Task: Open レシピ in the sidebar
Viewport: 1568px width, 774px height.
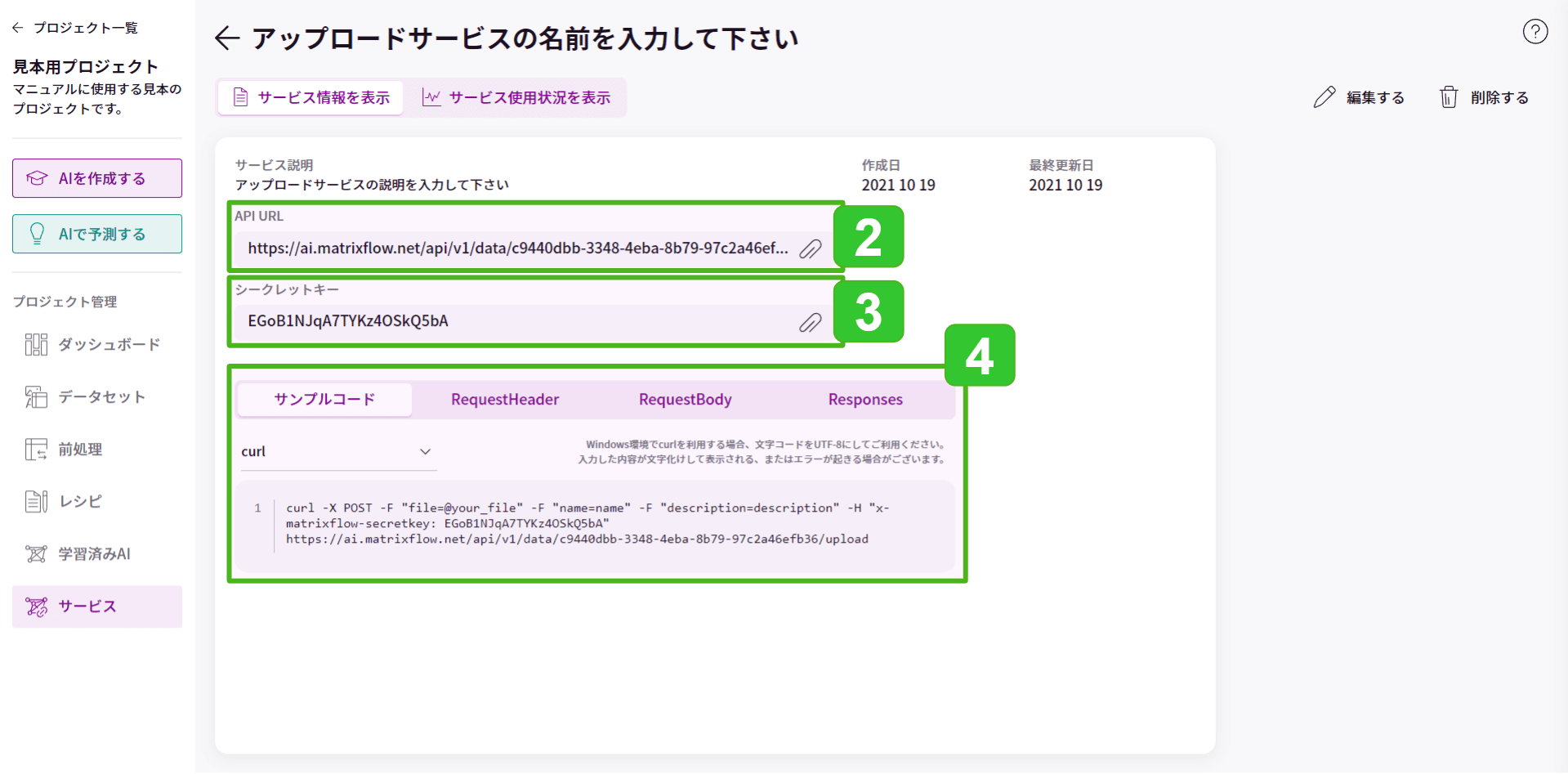Action: coord(97,502)
